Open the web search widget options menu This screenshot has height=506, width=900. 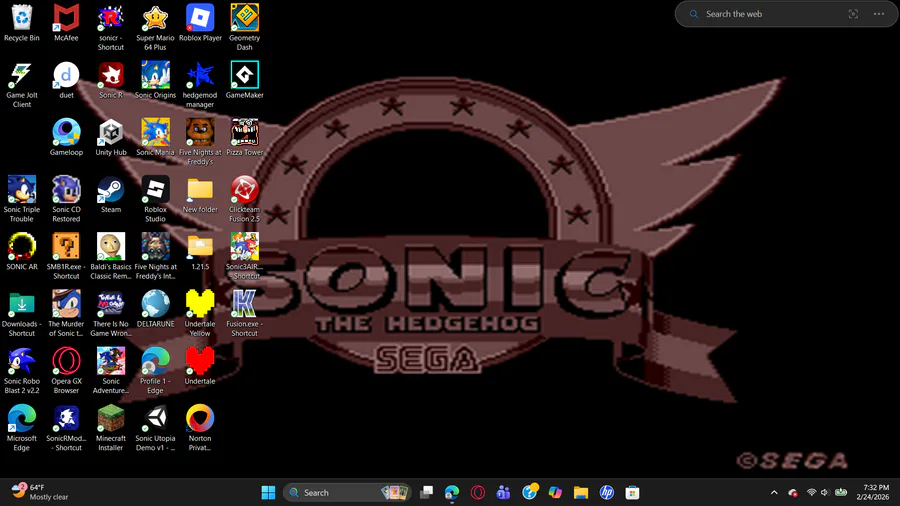[879, 14]
